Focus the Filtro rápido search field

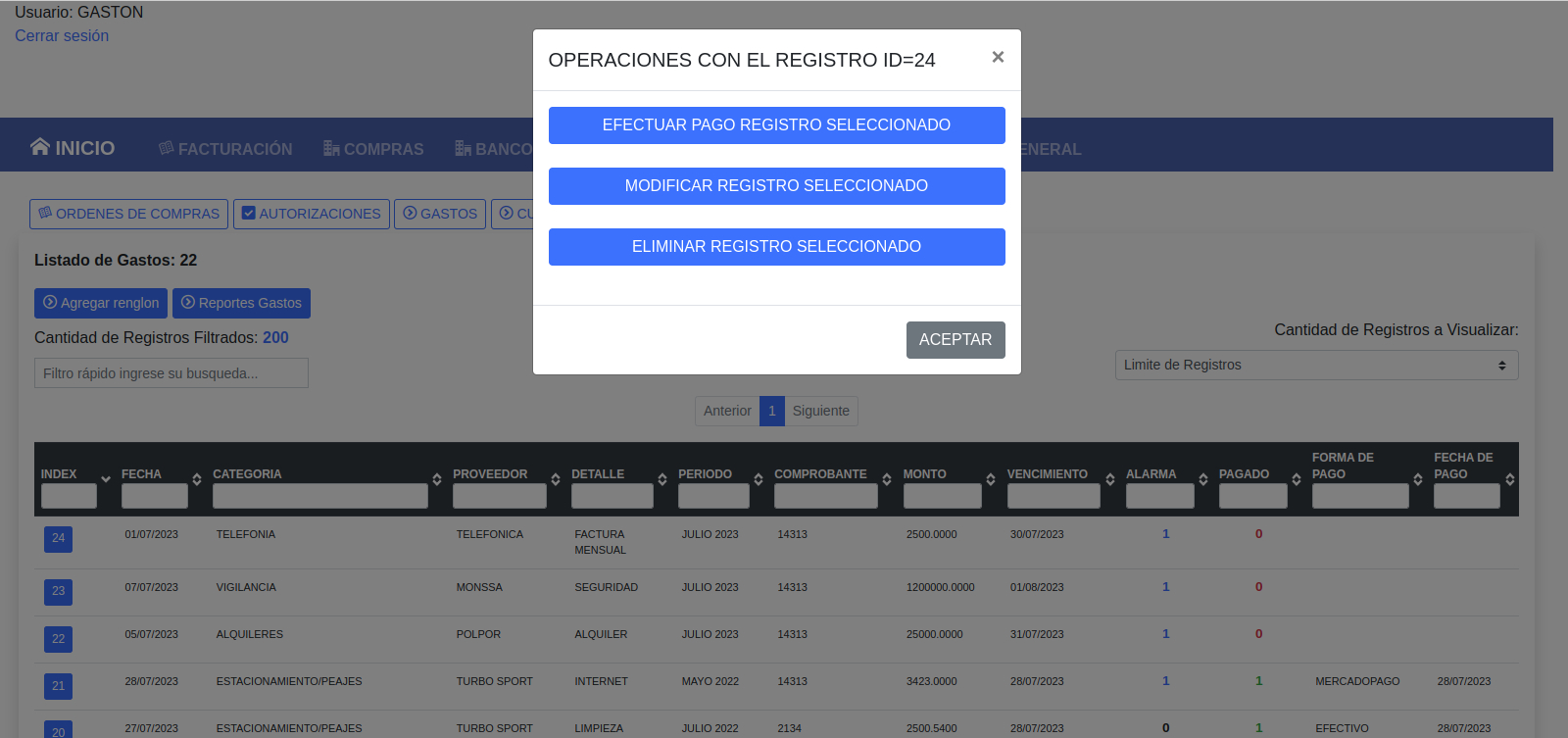[171, 373]
